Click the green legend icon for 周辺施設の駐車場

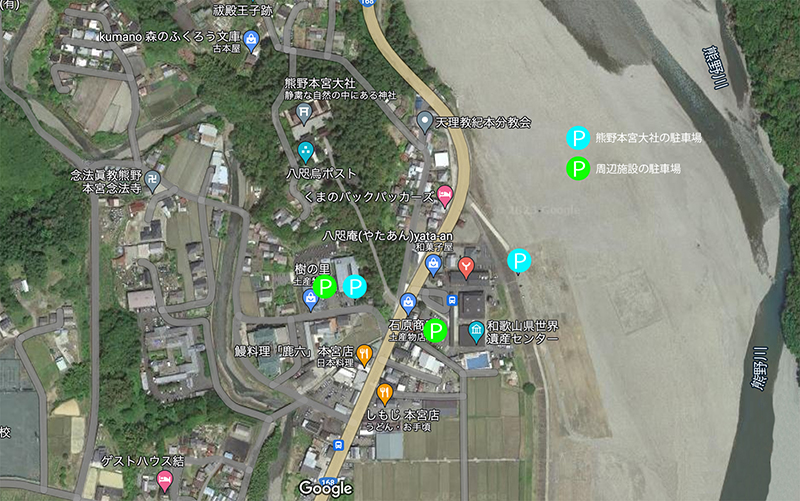click(x=578, y=168)
